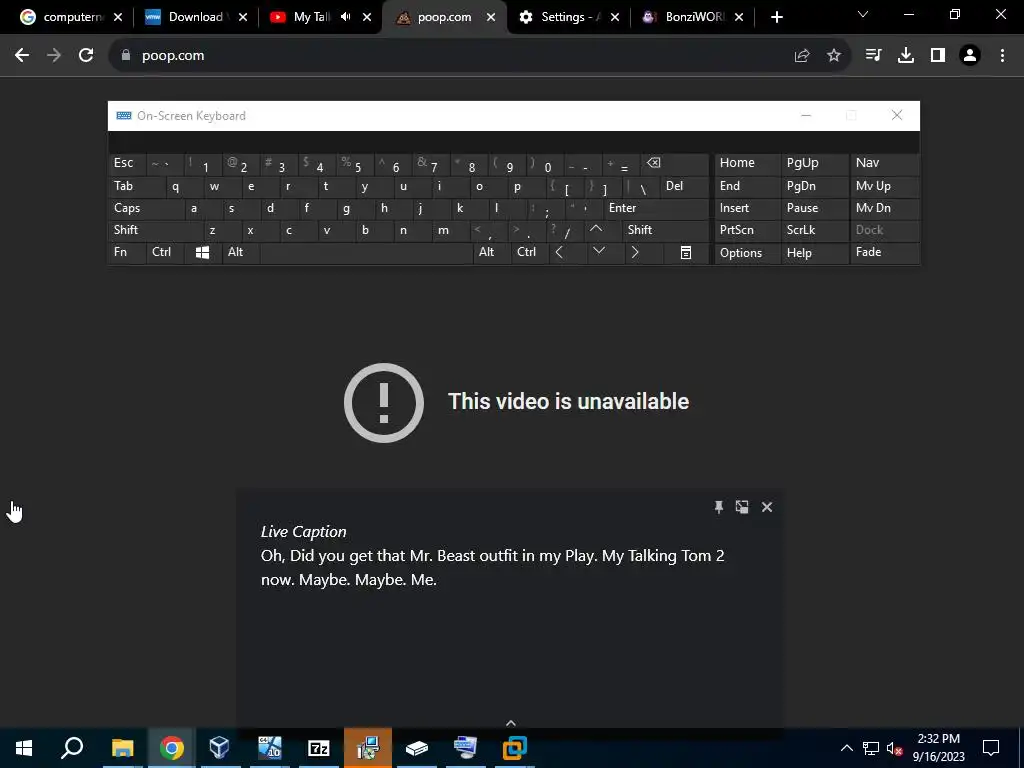
Task: Click the Home key on On-Screen Keyboard
Action: (x=747, y=164)
